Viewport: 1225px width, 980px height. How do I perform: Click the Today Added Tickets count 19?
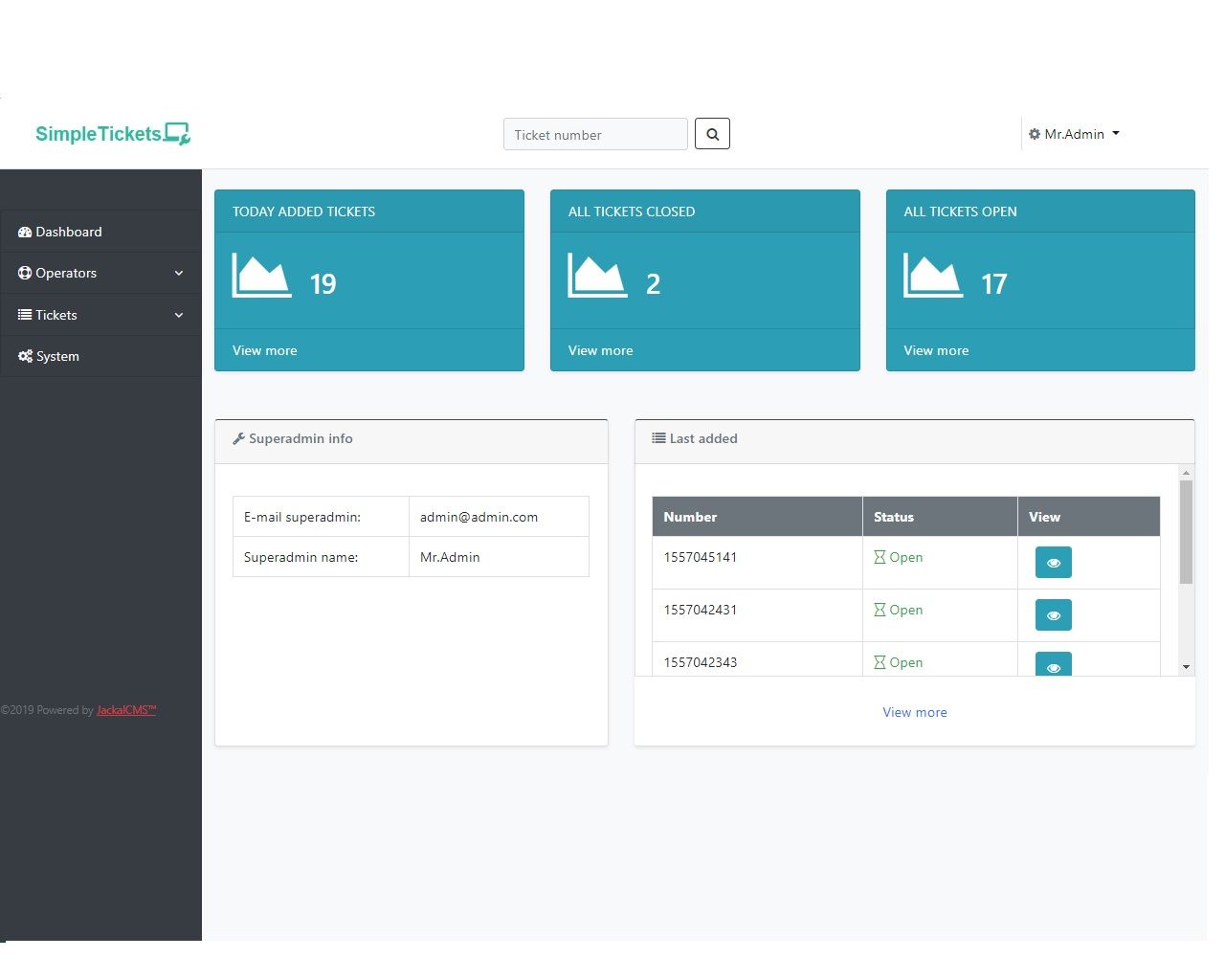pos(323,284)
